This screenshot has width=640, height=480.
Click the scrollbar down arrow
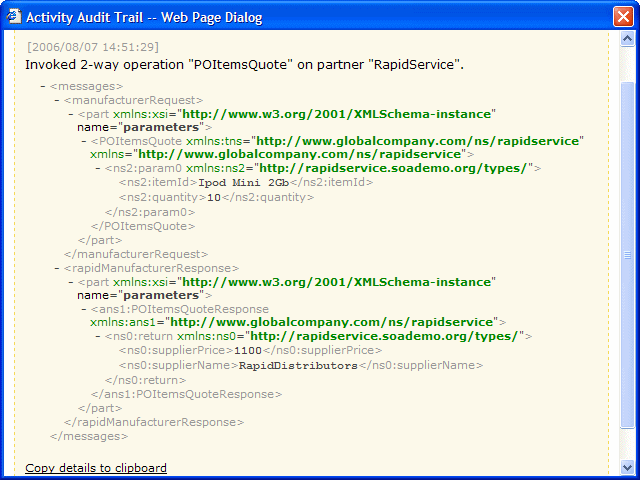coord(627,467)
